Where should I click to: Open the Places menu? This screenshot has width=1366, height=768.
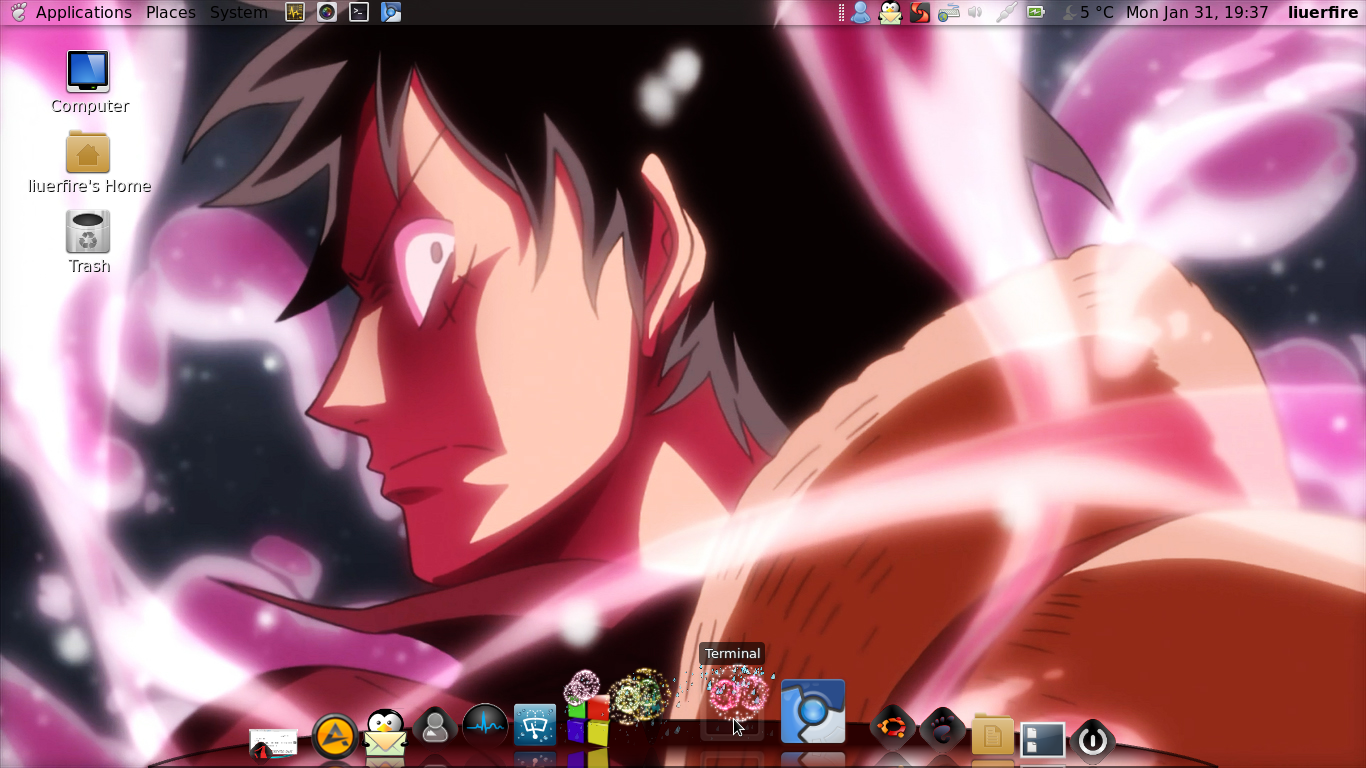[x=171, y=12]
